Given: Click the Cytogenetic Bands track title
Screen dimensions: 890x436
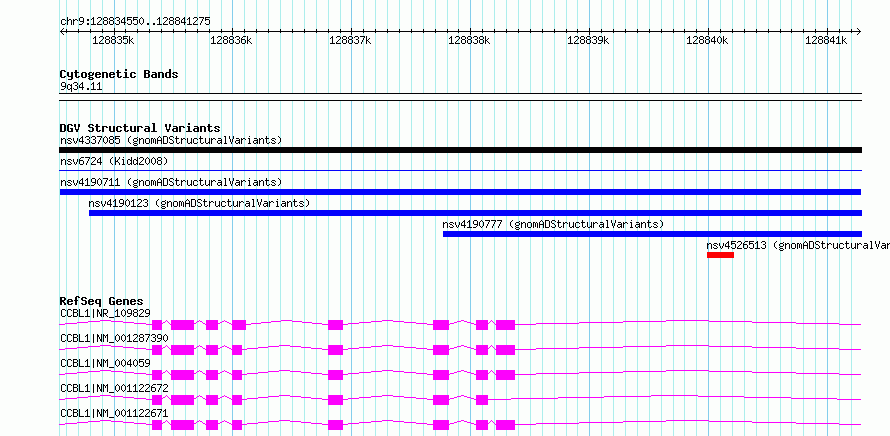Looking at the screenshot, I should [x=119, y=74].
